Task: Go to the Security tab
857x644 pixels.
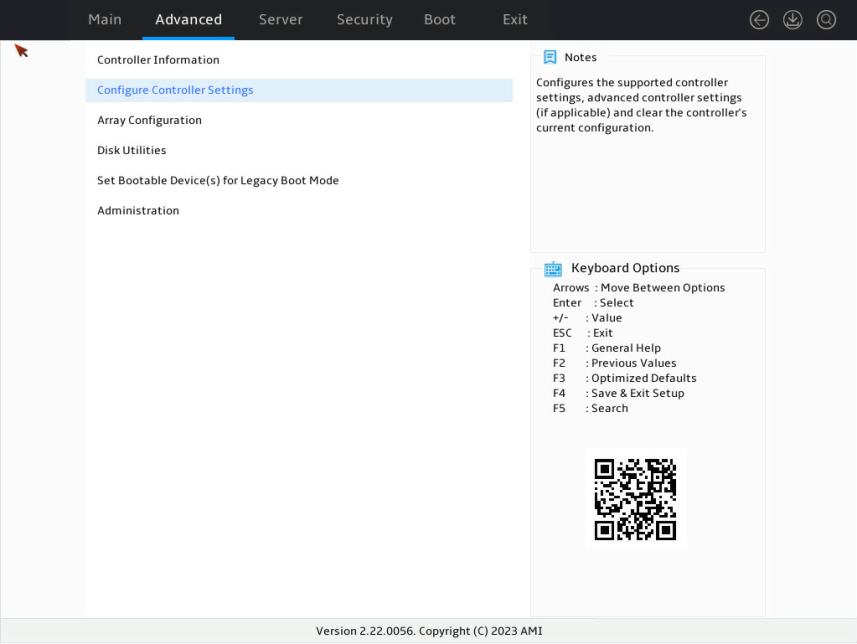Action: (365, 20)
